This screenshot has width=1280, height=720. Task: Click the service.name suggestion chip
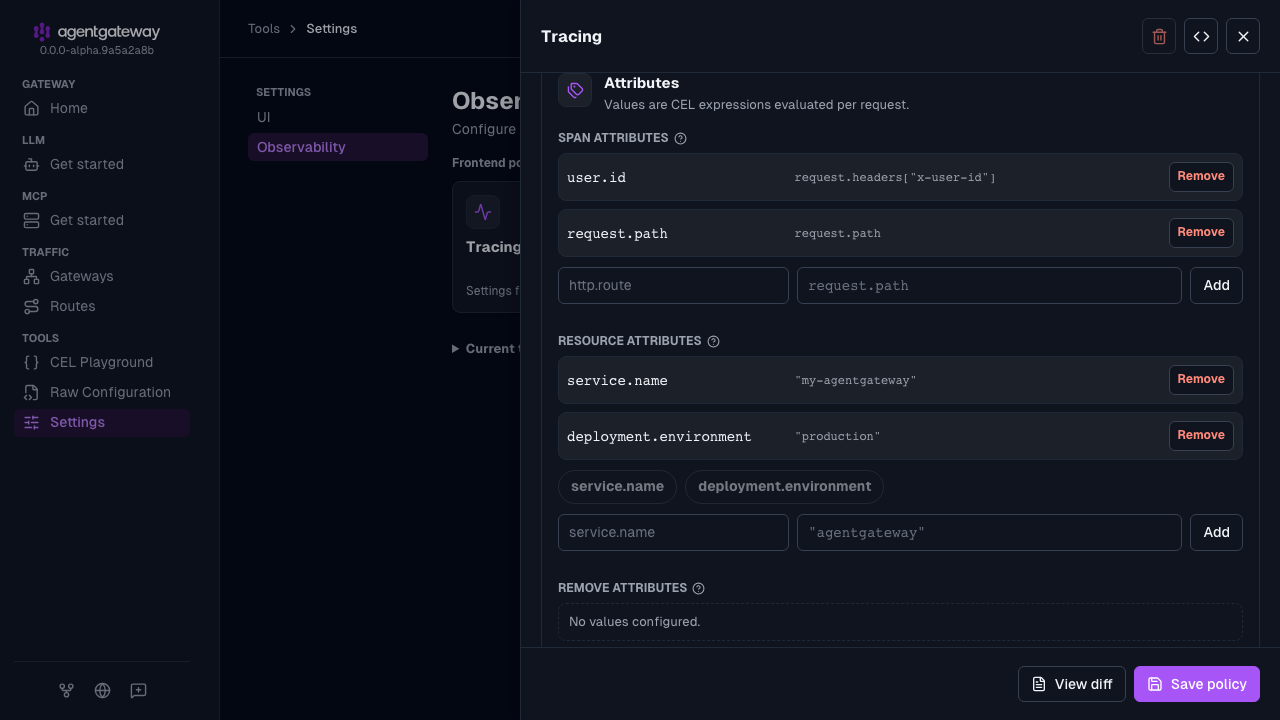tap(617, 487)
